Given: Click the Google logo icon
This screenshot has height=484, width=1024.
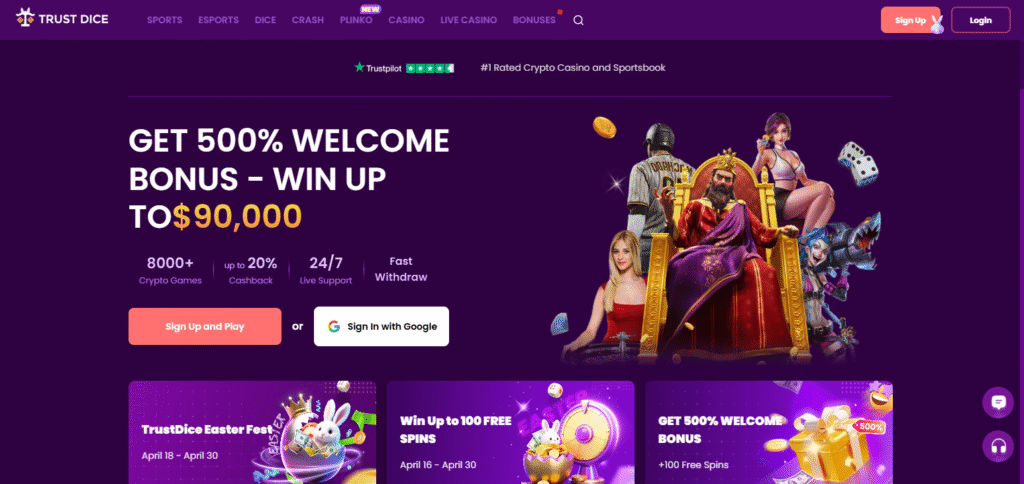Looking at the screenshot, I should point(334,327).
